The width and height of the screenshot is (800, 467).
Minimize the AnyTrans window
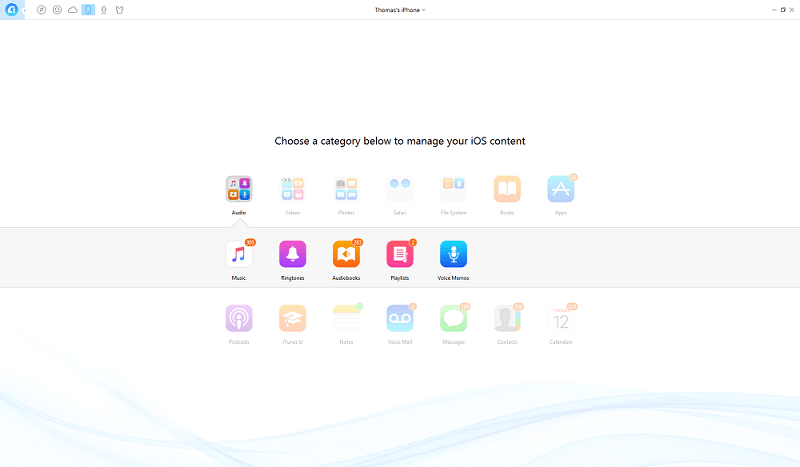pyautogui.click(x=774, y=10)
